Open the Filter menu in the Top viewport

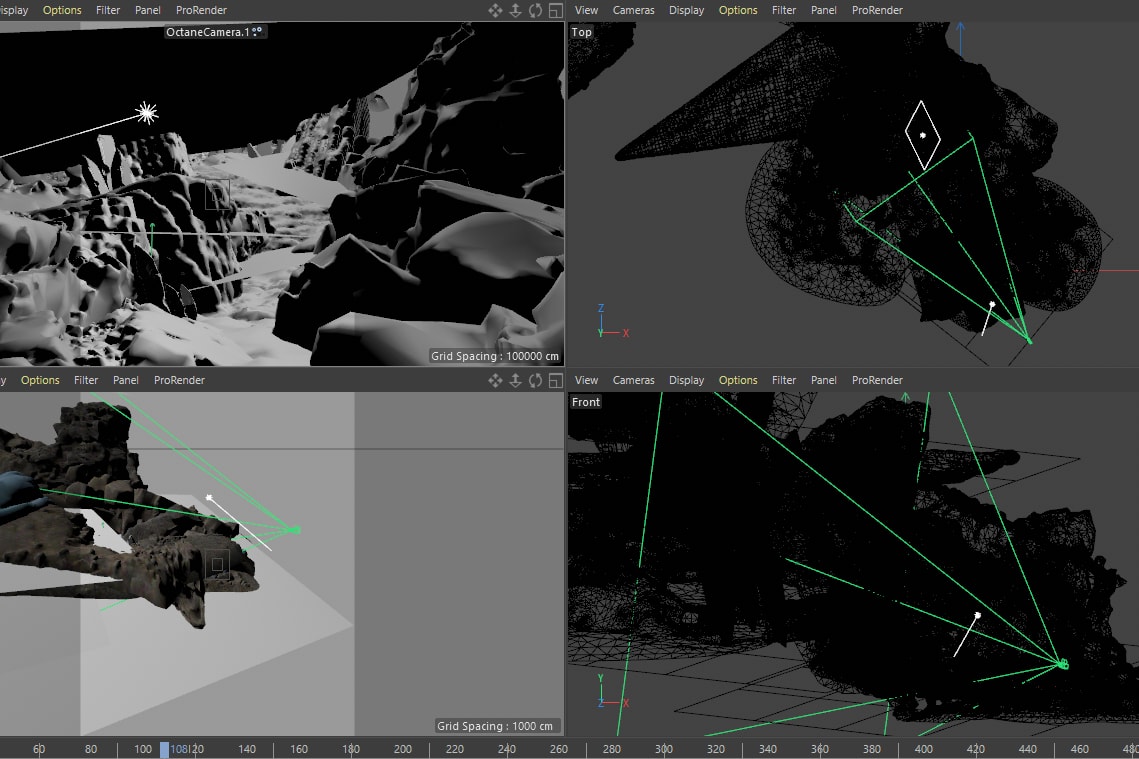tap(784, 10)
